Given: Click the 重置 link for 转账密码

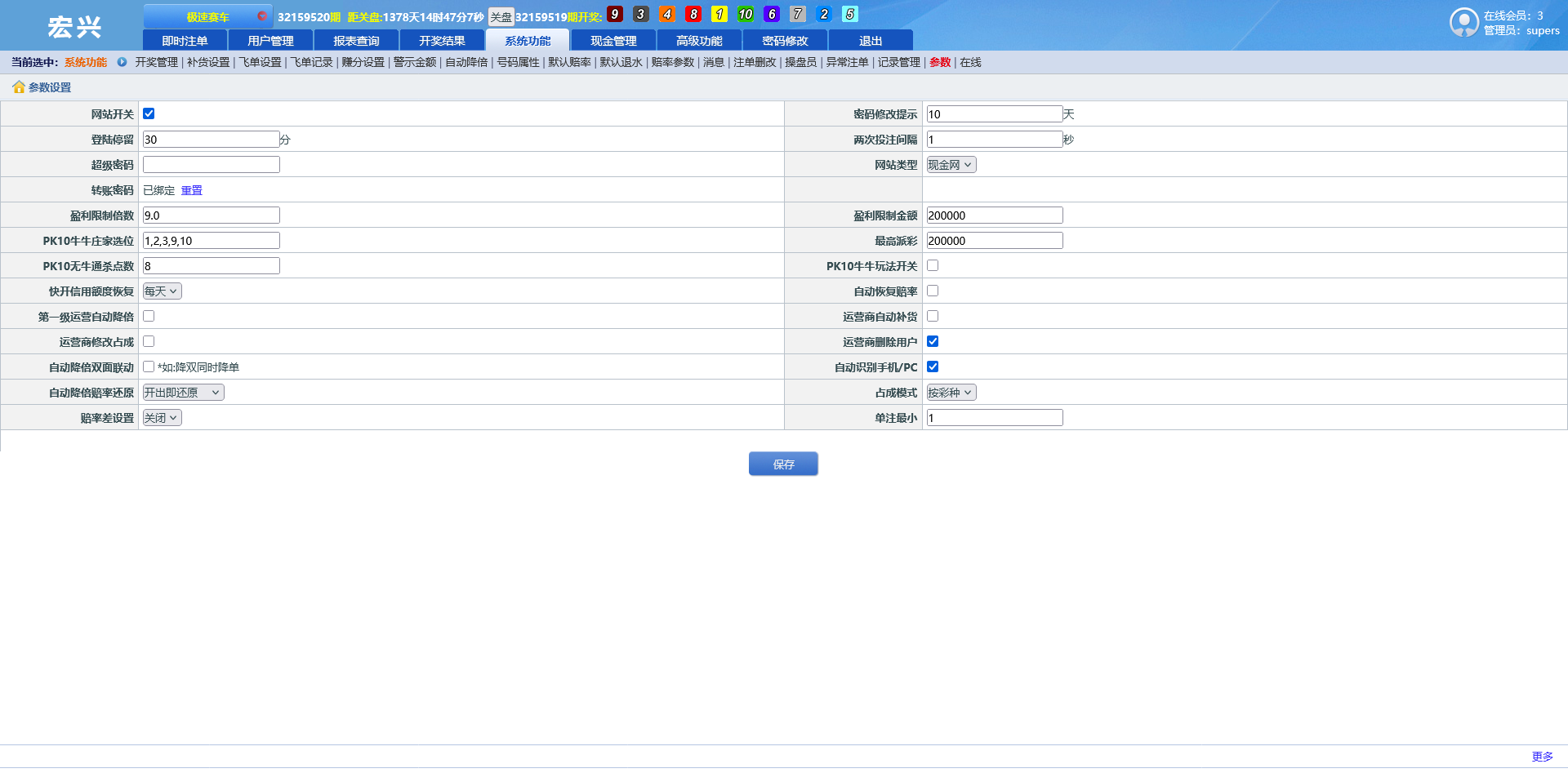Looking at the screenshot, I should pos(192,190).
